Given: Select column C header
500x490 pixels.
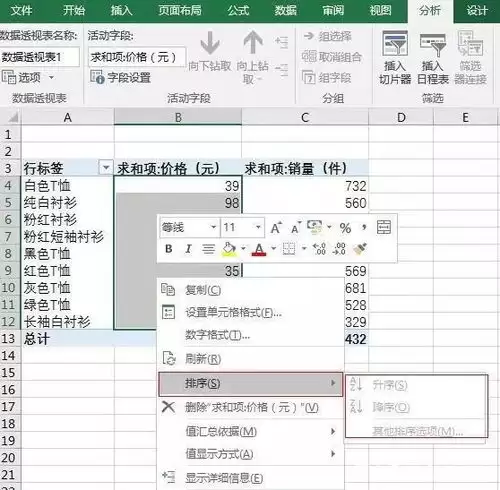Looking at the screenshot, I should [305, 118].
